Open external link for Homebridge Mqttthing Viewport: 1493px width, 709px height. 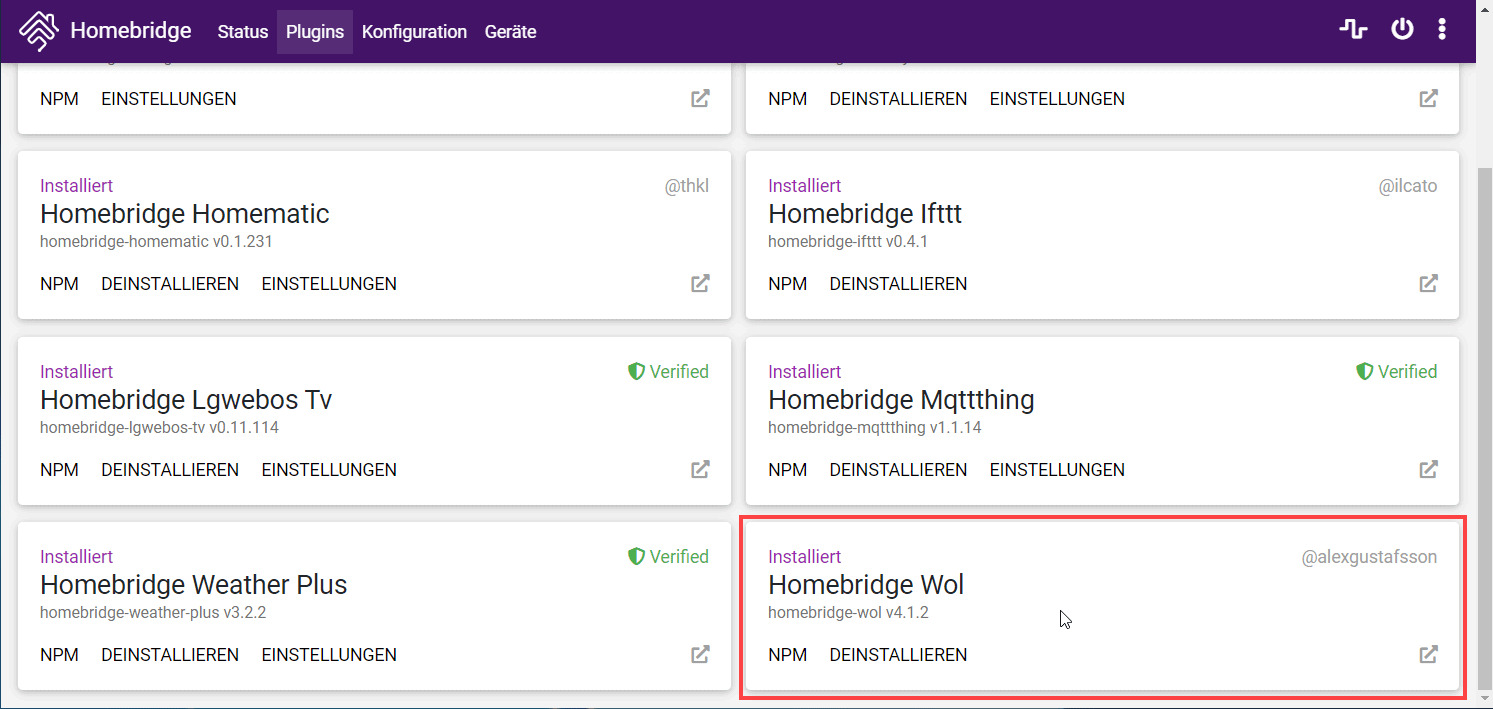click(x=1428, y=469)
